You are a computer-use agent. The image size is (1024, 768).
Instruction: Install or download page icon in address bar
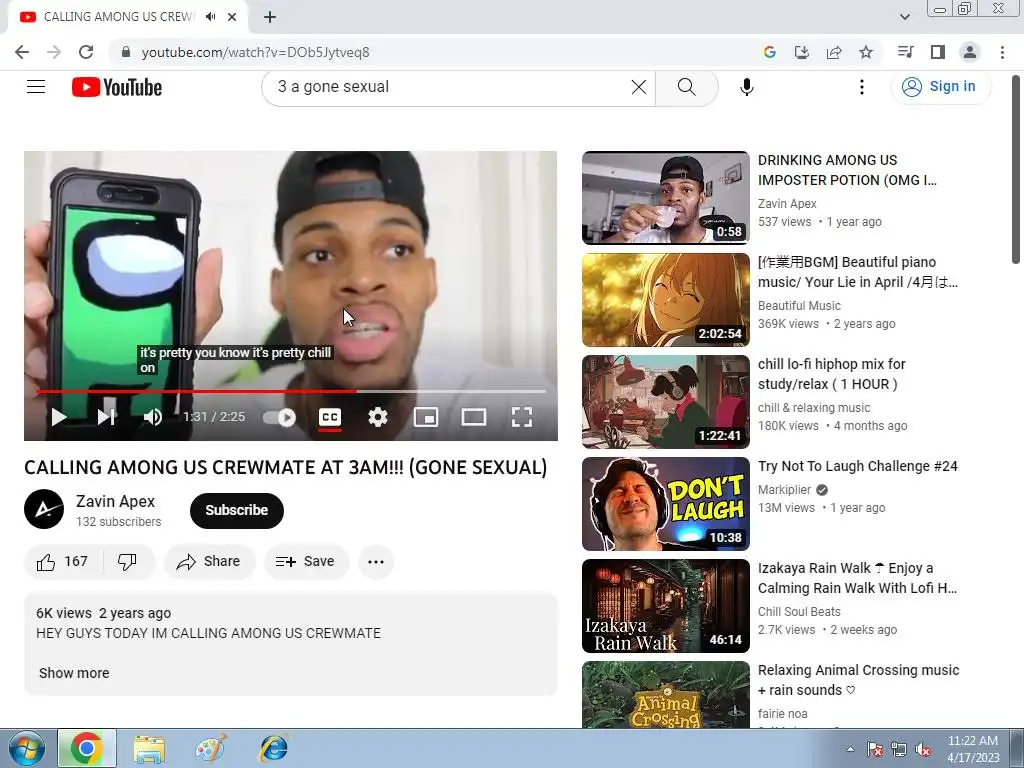[801, 52]
